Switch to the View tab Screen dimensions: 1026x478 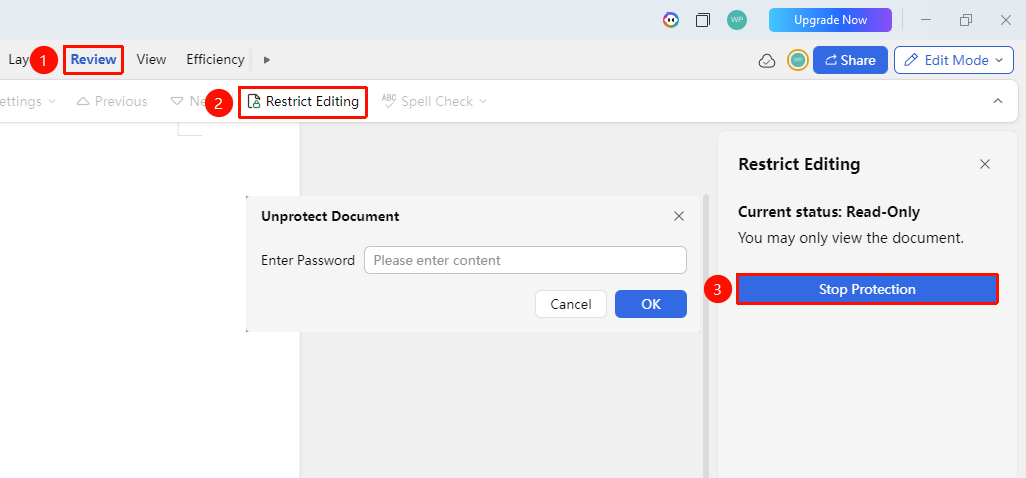(151, 60)
